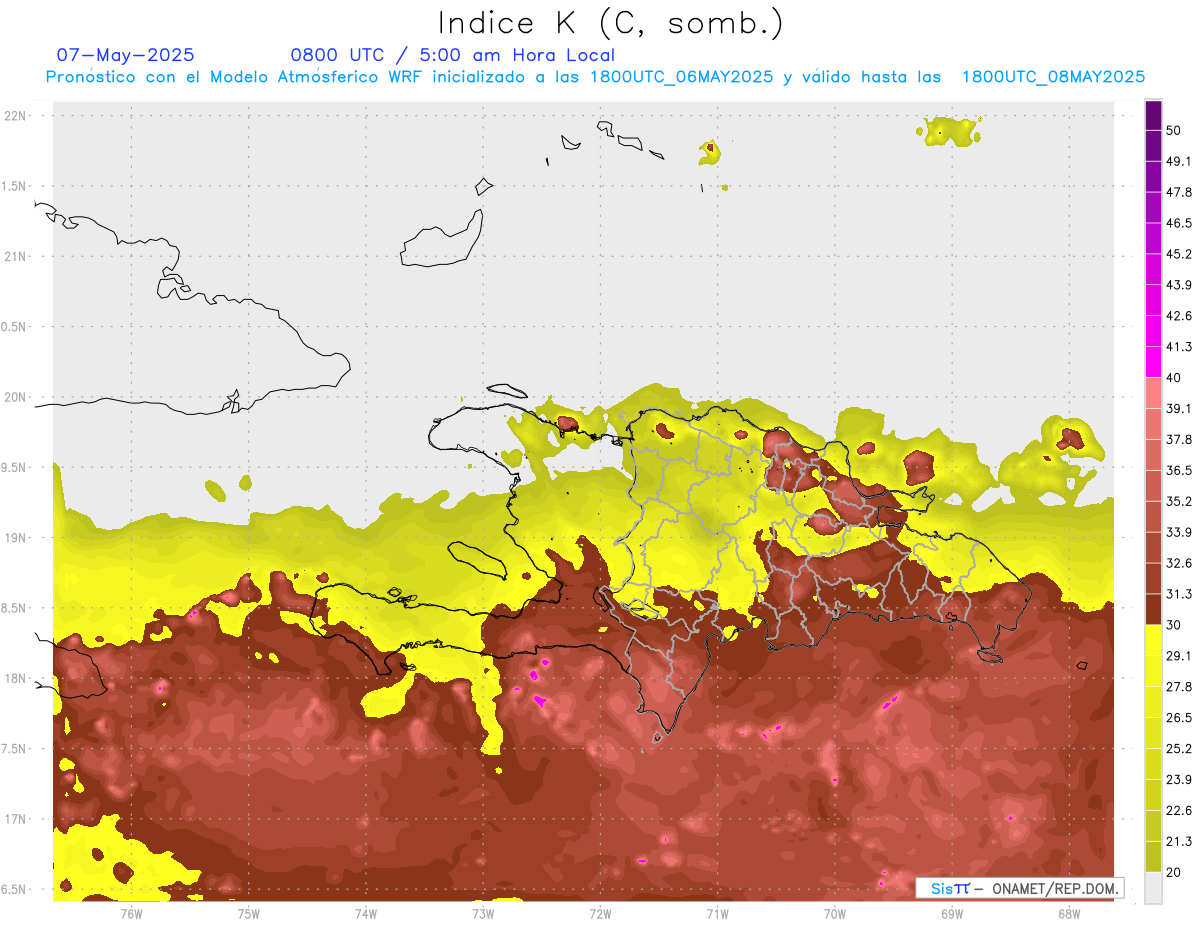Pick the salmon swatch between 39.1 and 40
This screenshot has height=927, width=1200.
coord(1153,393)
